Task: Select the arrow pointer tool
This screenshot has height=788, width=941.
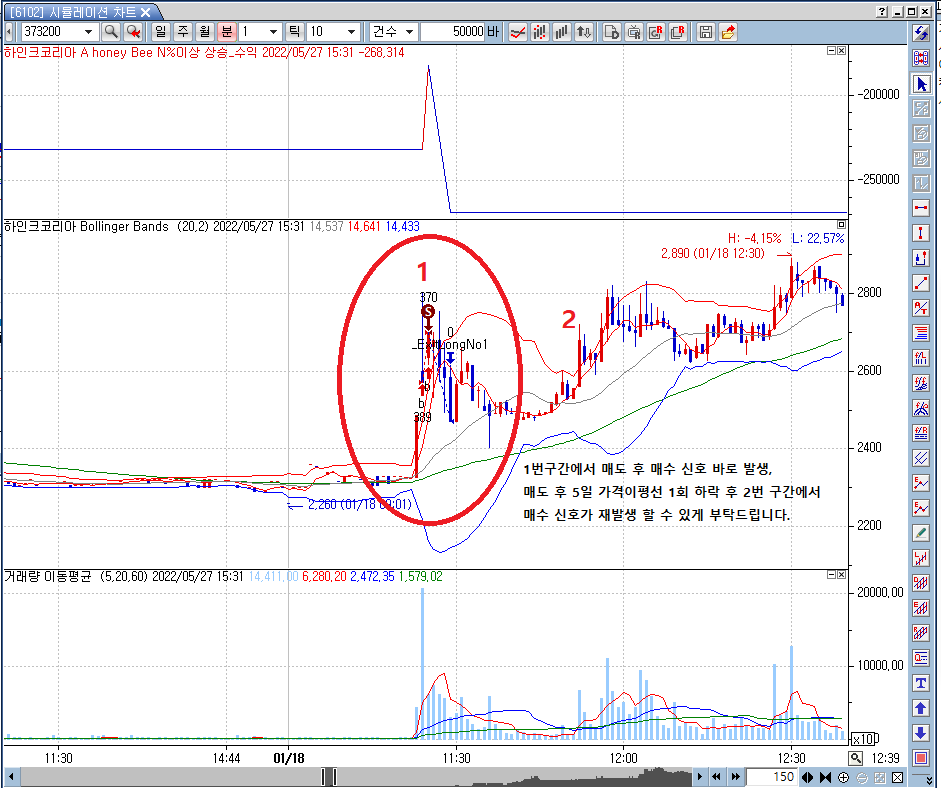Action: 922,83
